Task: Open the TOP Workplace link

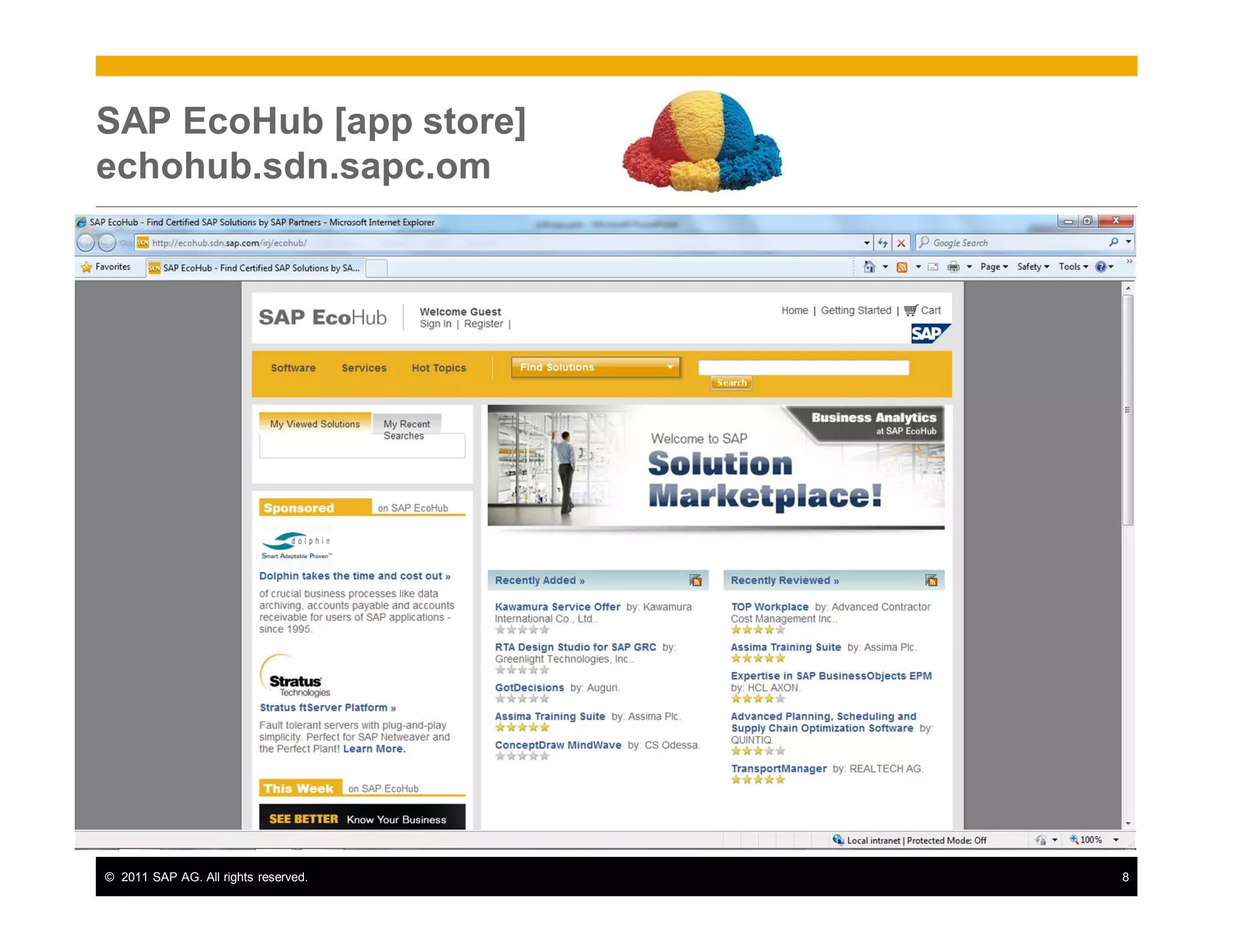Action: pyautogui.click(x=769, y=607)
